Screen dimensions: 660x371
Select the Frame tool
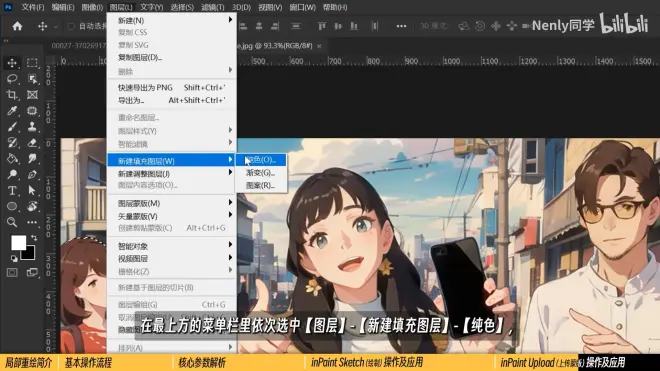point(32,95)
